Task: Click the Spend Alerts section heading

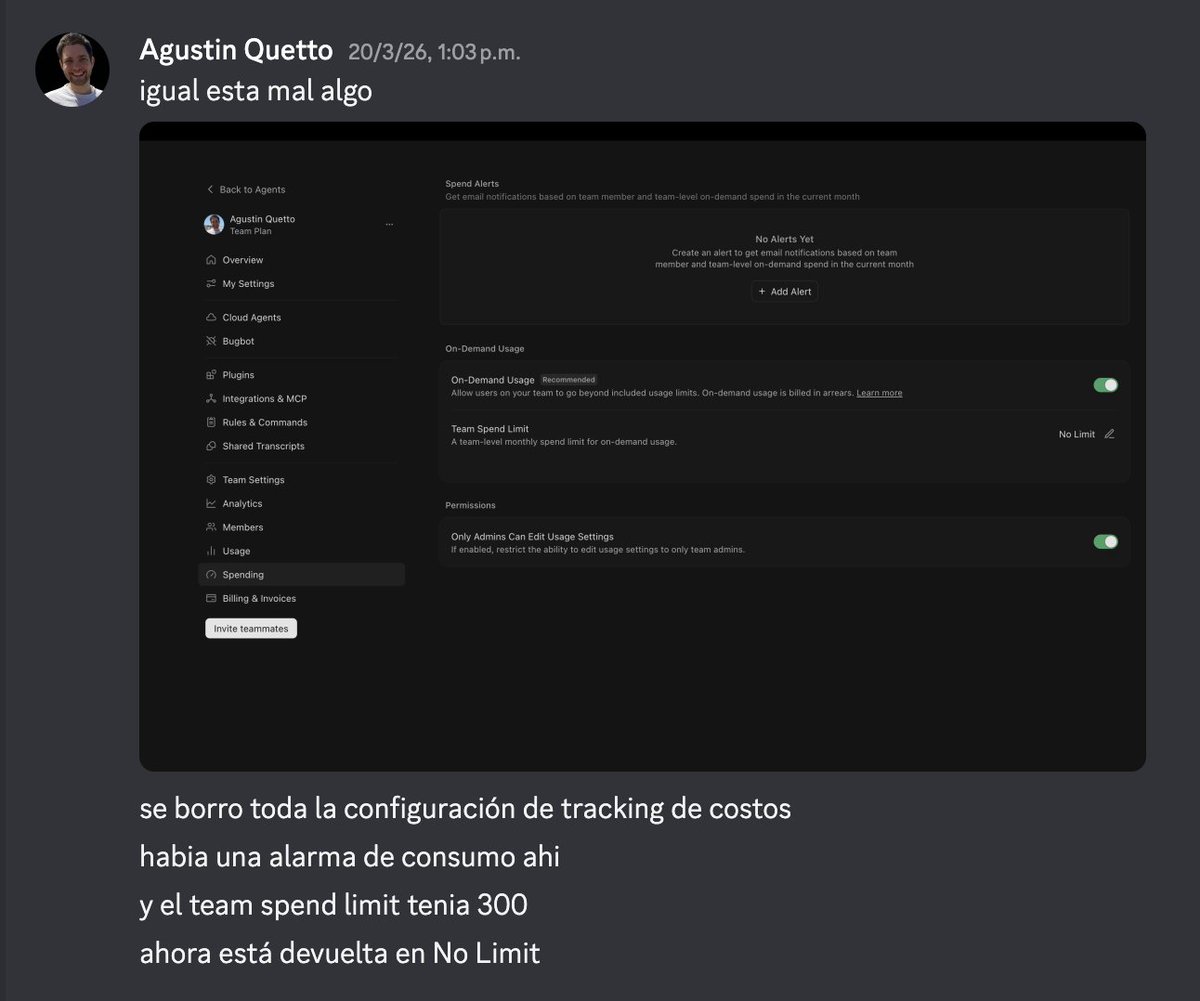Action: [472, 184]
